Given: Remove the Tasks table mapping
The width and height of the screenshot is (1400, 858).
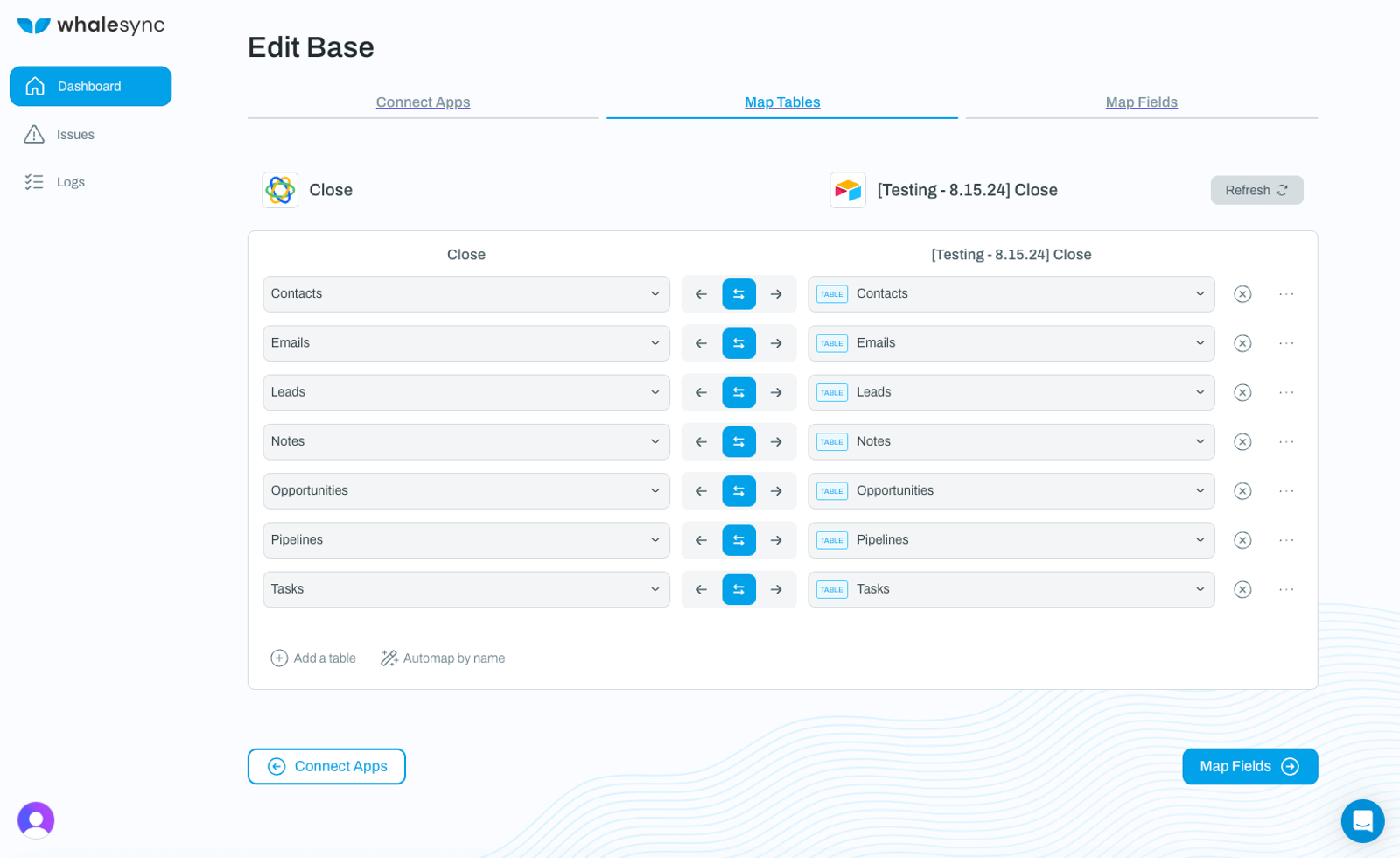Looking at the screenshot, I should 1242,589.
